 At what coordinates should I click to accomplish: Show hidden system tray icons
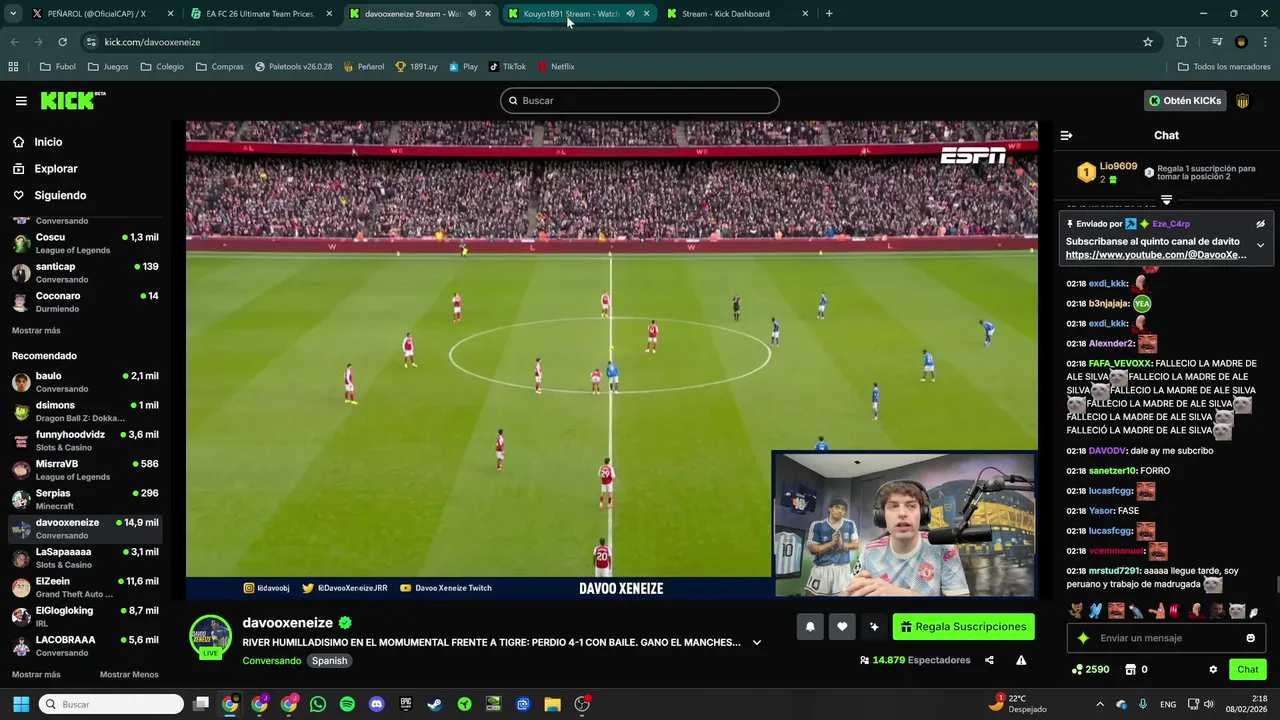point(1100,704)
